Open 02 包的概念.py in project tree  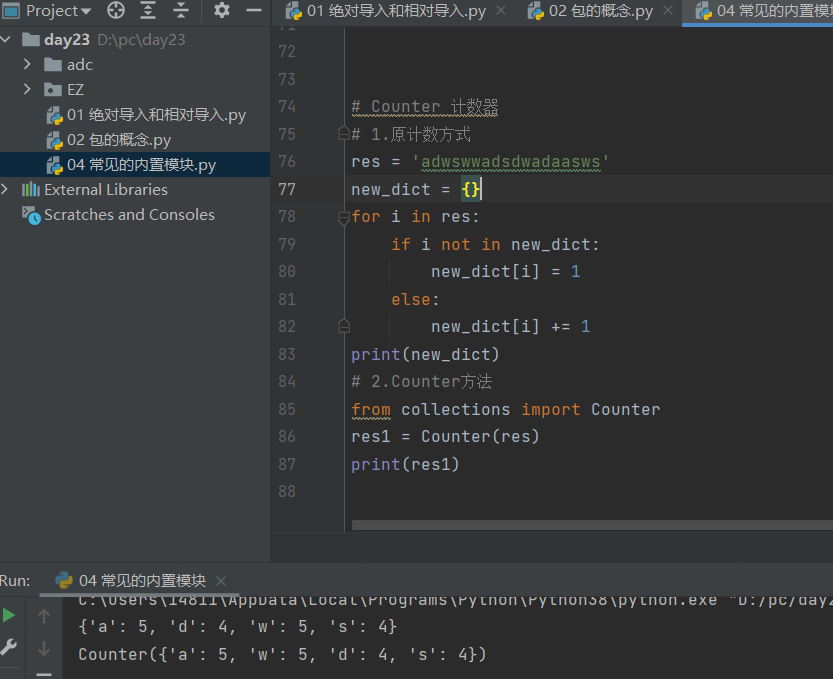(118, 140)
